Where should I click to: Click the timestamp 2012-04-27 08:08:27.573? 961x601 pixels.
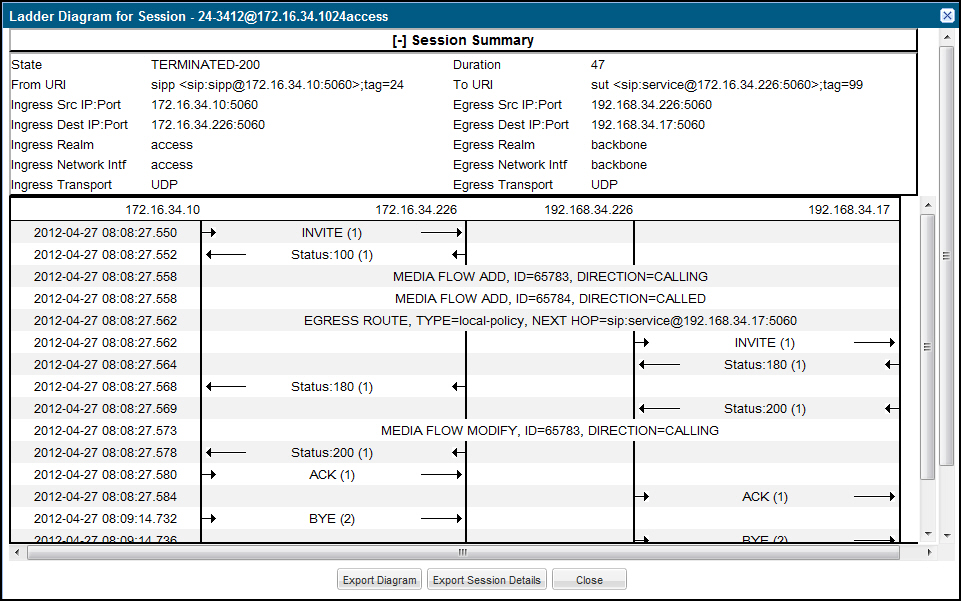click(105, 431)
